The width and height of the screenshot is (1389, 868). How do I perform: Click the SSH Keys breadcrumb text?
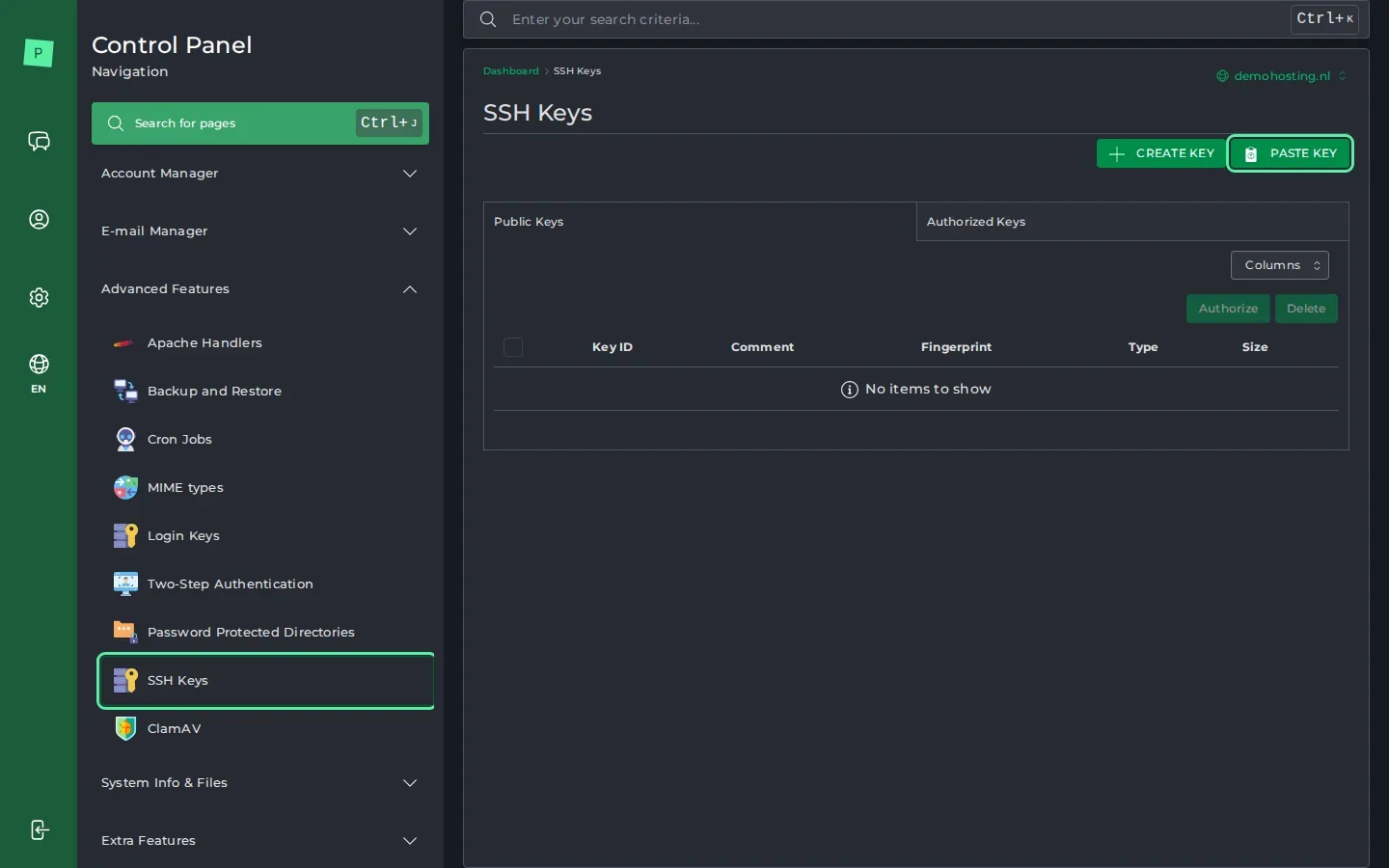(577, 71)
